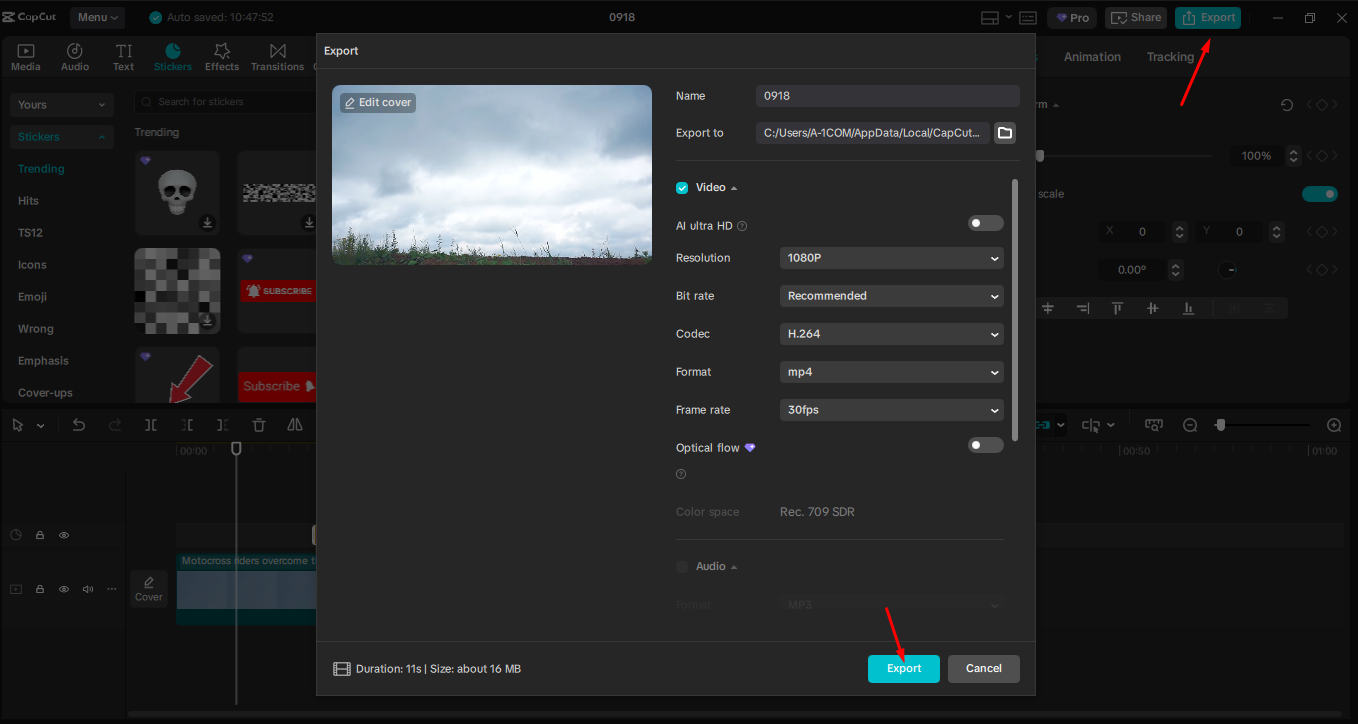The height and width of the screenshot is (724, 1358).
Task: Hide the upper sticker track with eye icon
Action: pos(64,535)
